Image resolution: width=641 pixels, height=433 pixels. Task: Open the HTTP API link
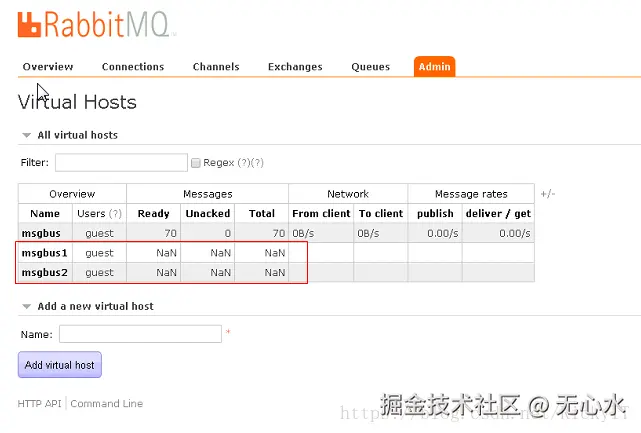point(39,404)
